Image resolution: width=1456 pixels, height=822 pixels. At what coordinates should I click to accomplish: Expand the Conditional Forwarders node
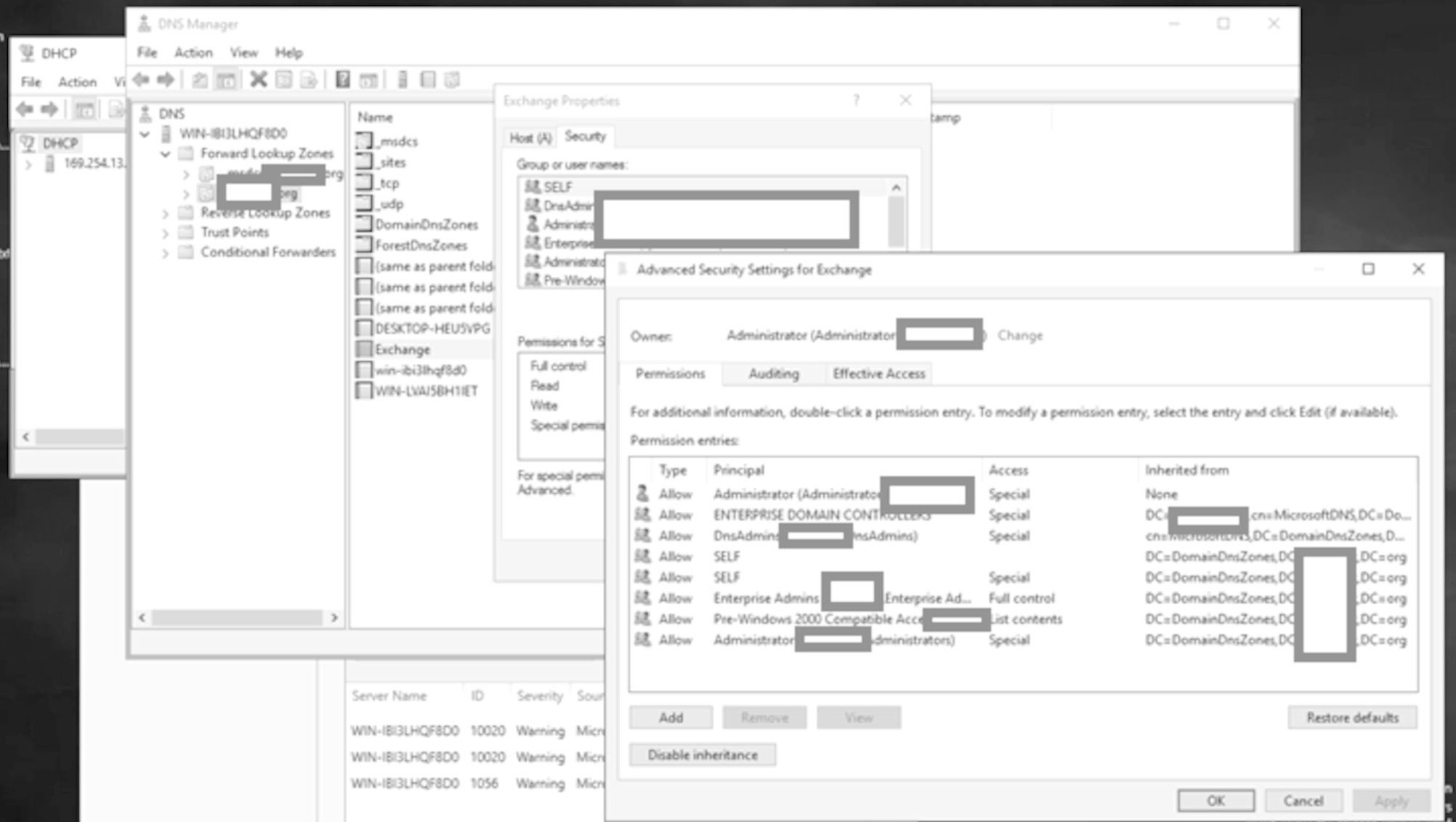point(165,253)
